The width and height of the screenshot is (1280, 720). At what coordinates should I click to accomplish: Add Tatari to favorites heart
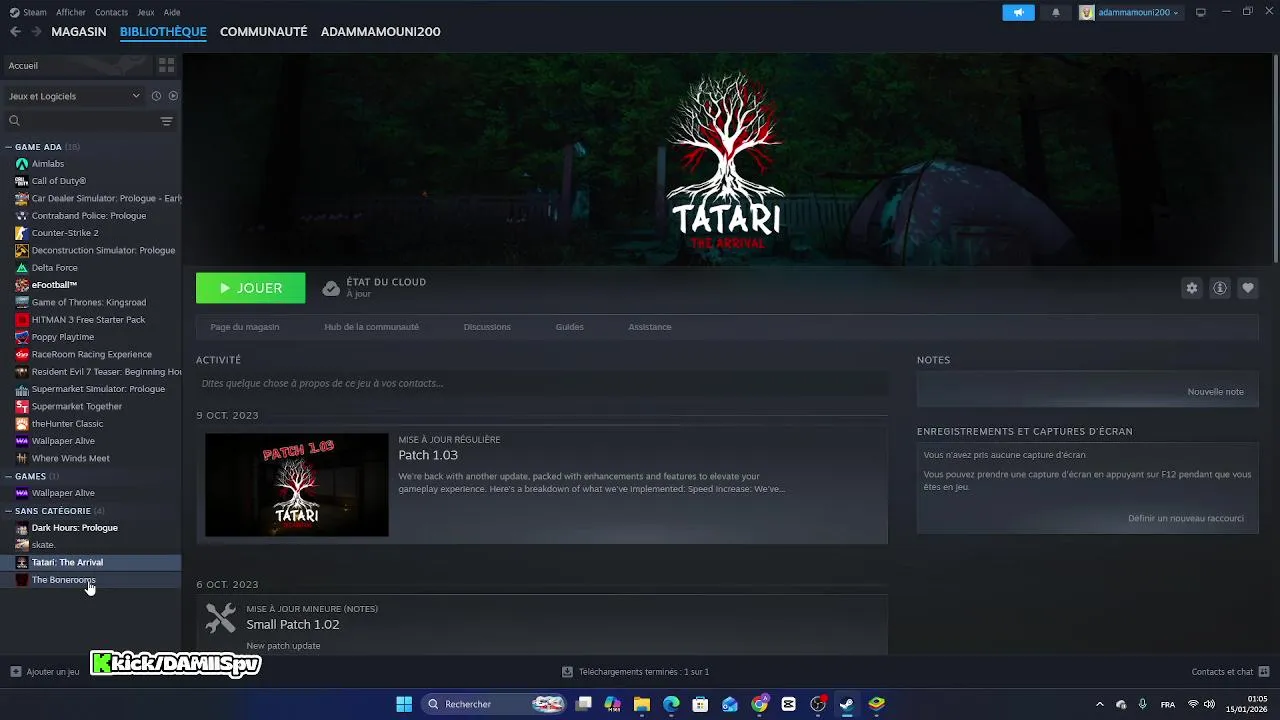(x=1248, y=288)
